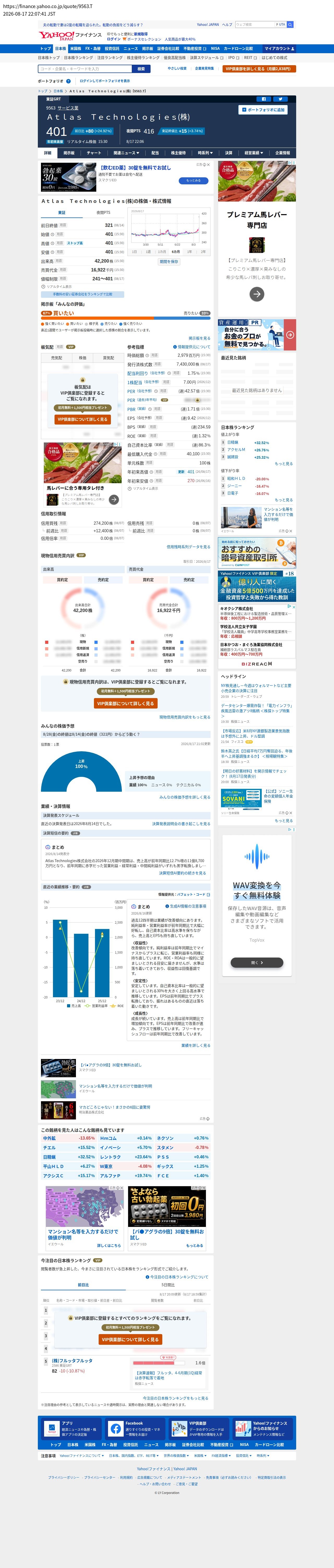Select the 1週 chart range
Image resolution: width=334 pixels, height=1568 pixels.
coord(148,251)
